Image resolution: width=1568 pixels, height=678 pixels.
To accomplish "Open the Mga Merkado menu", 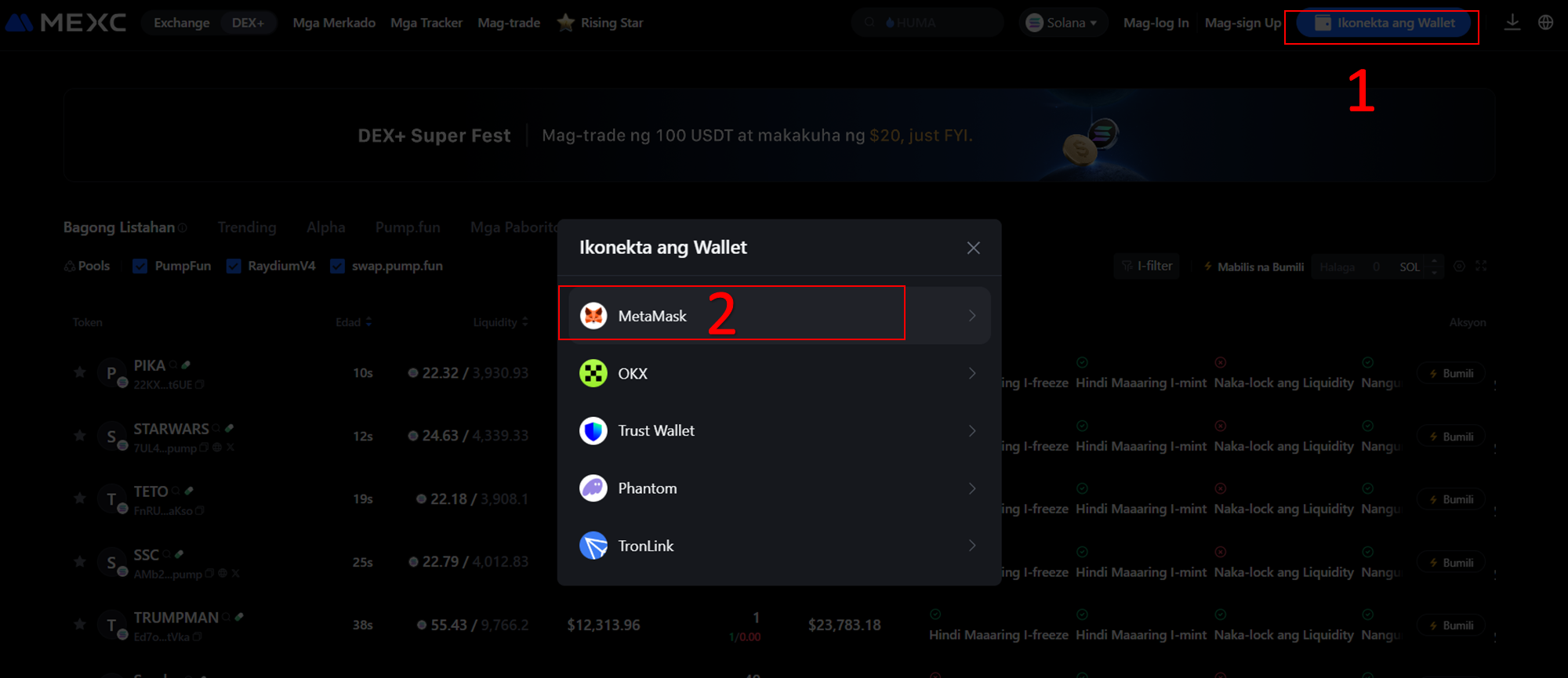I will (334, 23).
